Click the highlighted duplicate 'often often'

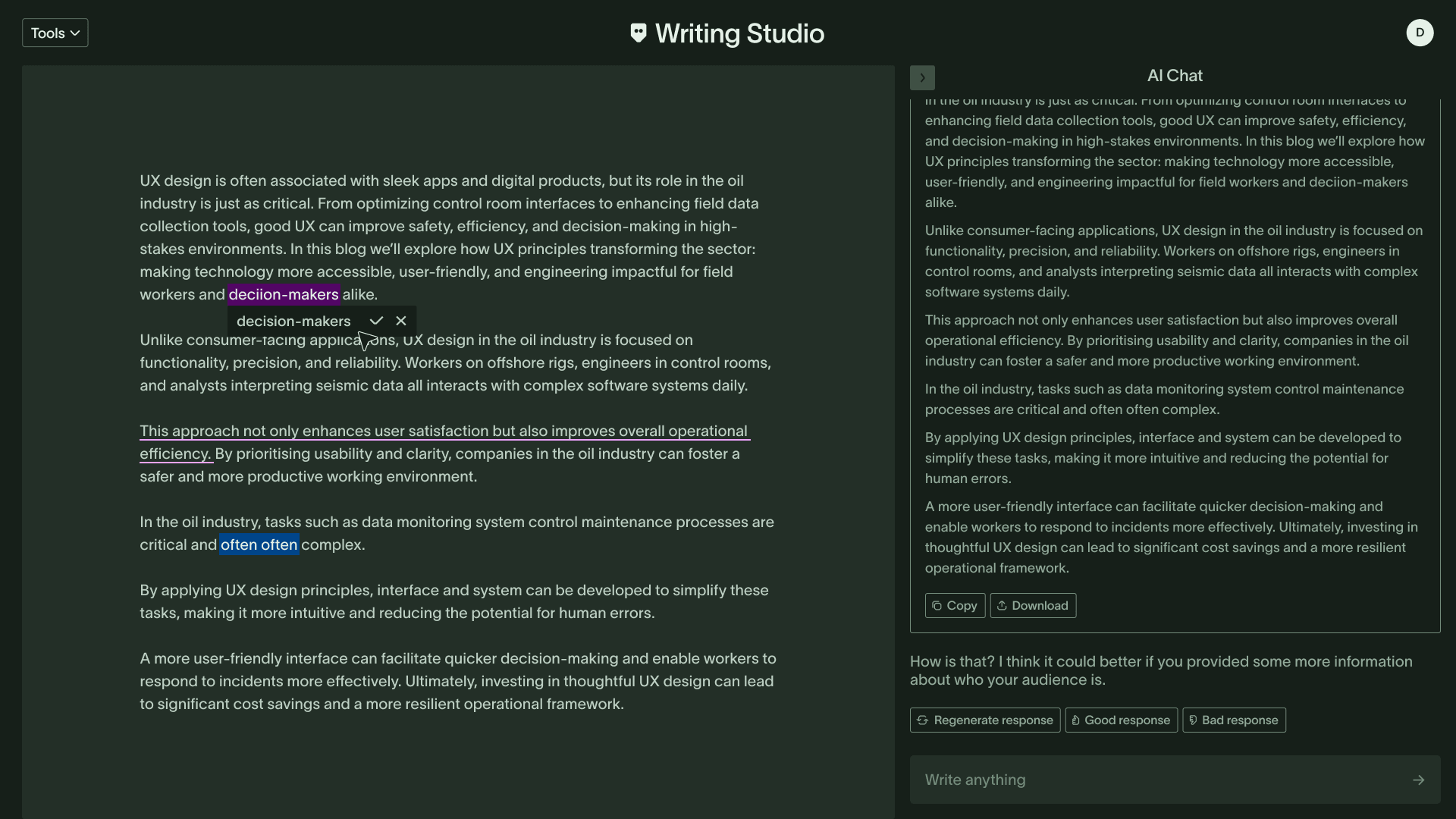pyautogui.click(x=259, y=544)
